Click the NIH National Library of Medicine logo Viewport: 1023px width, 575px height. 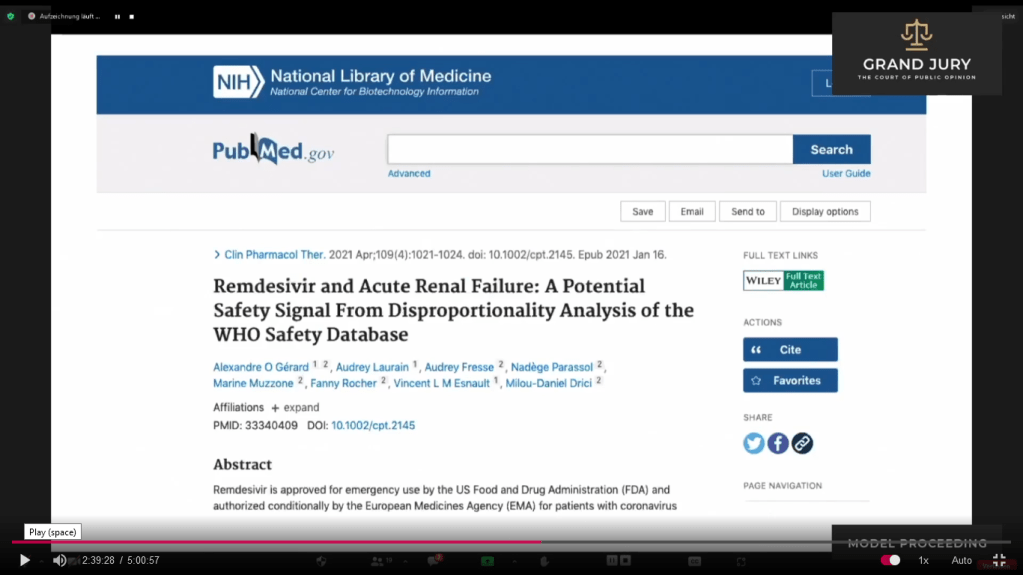[x=352, y=82]
